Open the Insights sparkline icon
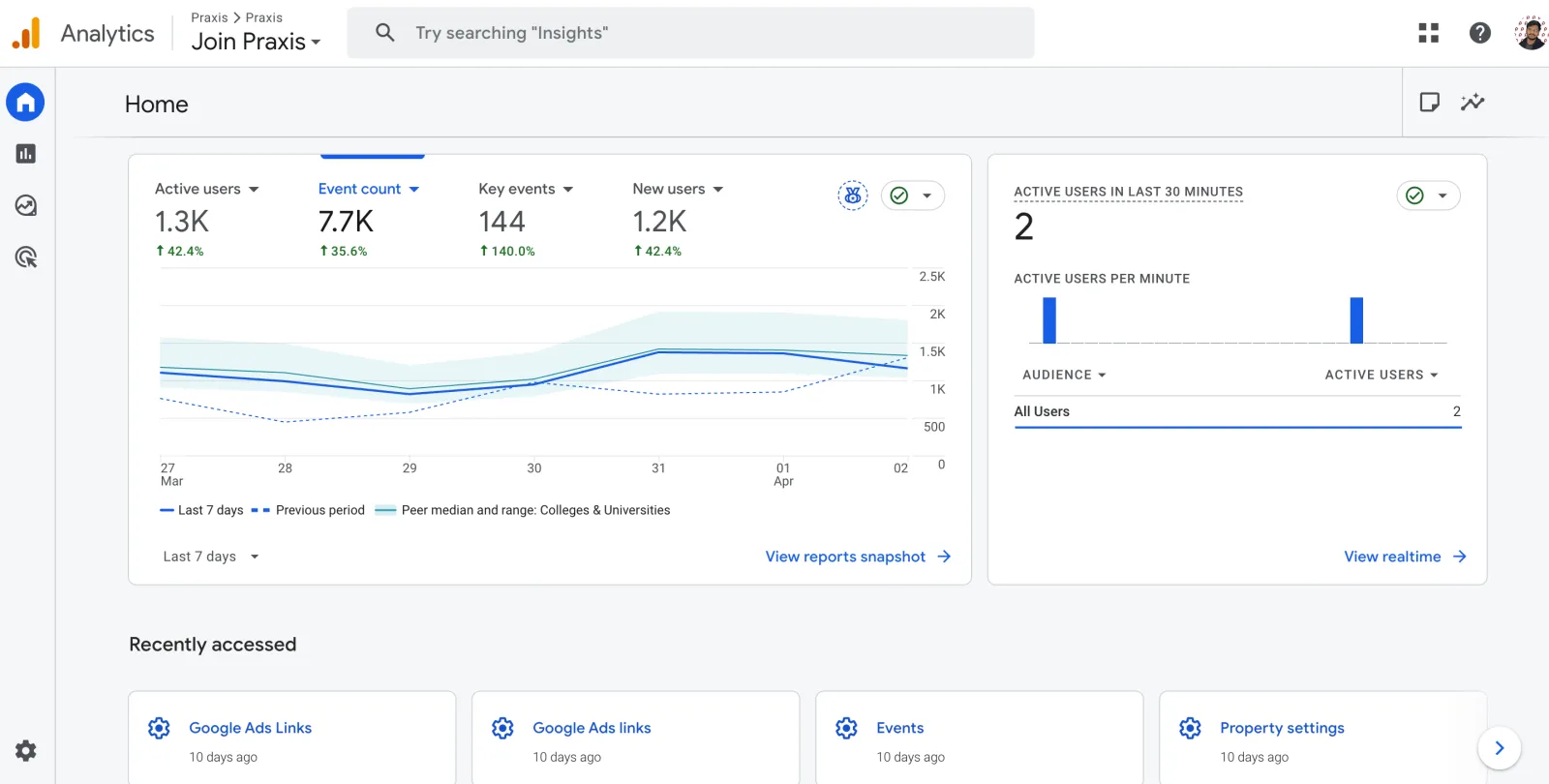This screenshot has width=1549, height=784. (x=1473, y=102)
